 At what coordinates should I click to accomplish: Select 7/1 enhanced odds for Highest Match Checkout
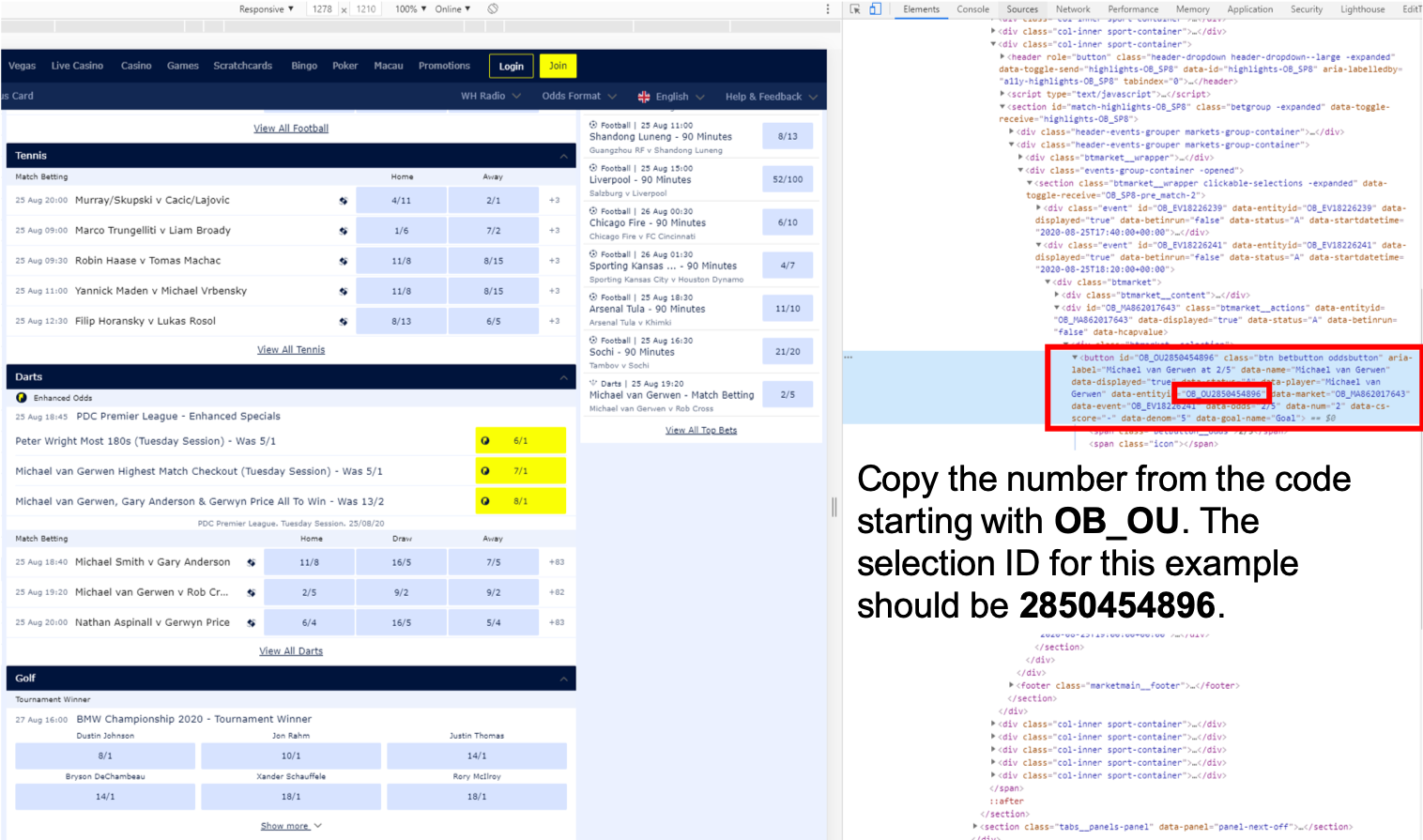(521, 471)
